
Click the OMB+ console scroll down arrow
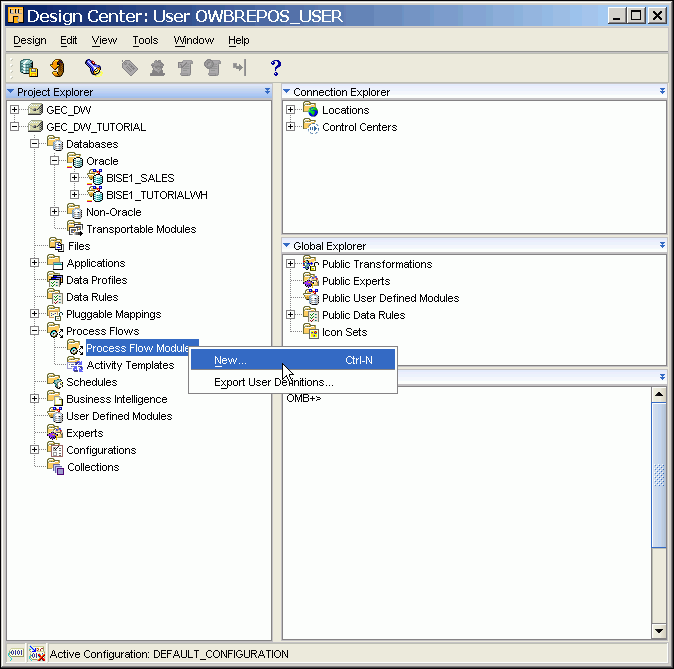659,631
